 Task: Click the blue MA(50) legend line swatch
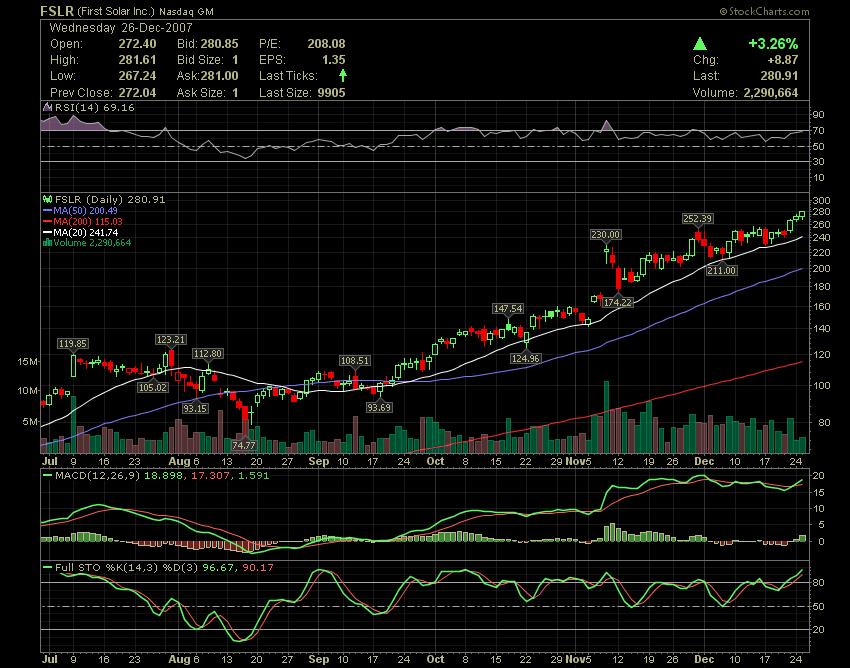click(48, 210)
